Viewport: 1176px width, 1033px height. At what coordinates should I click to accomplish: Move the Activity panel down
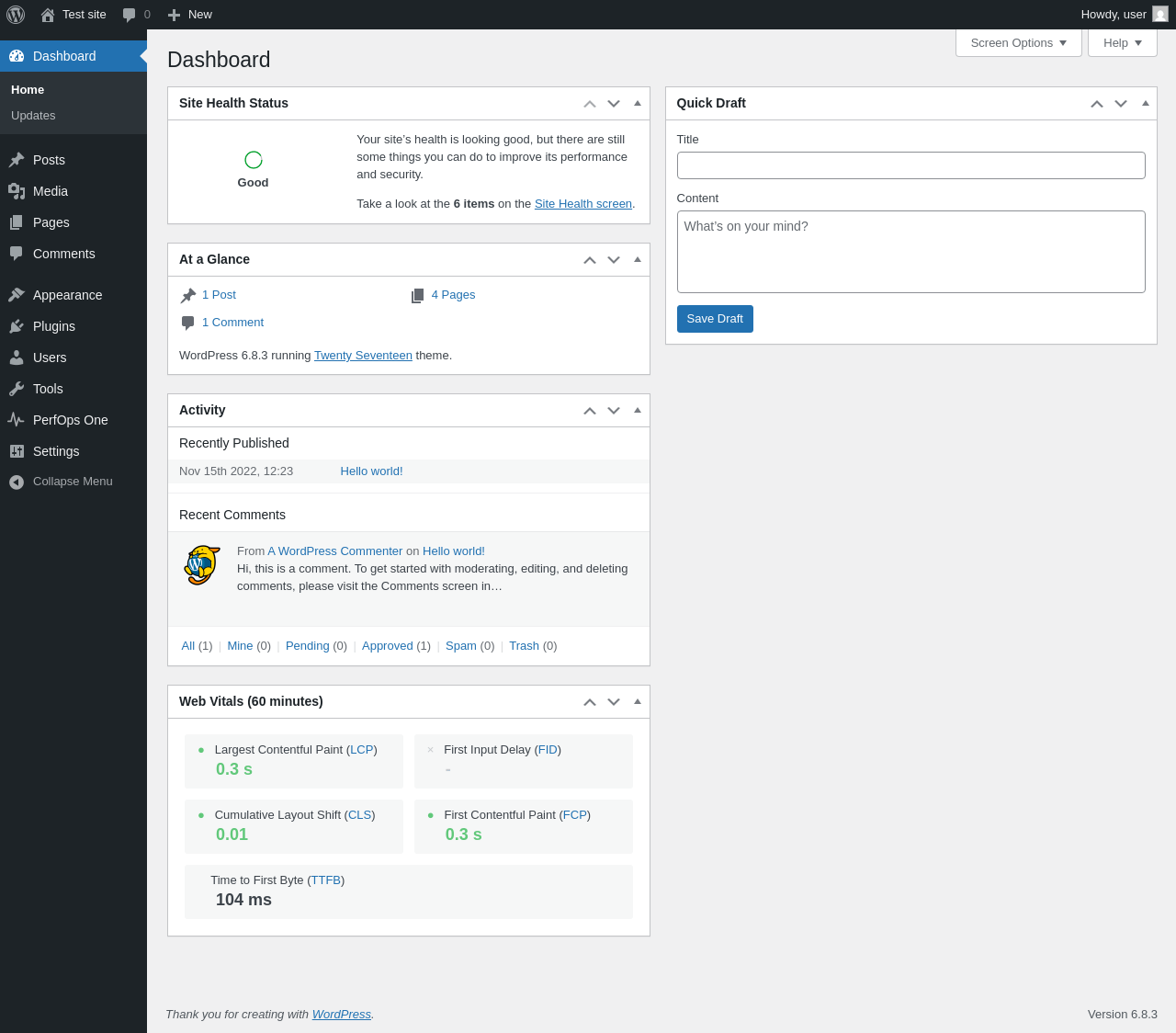pos(614,411)
